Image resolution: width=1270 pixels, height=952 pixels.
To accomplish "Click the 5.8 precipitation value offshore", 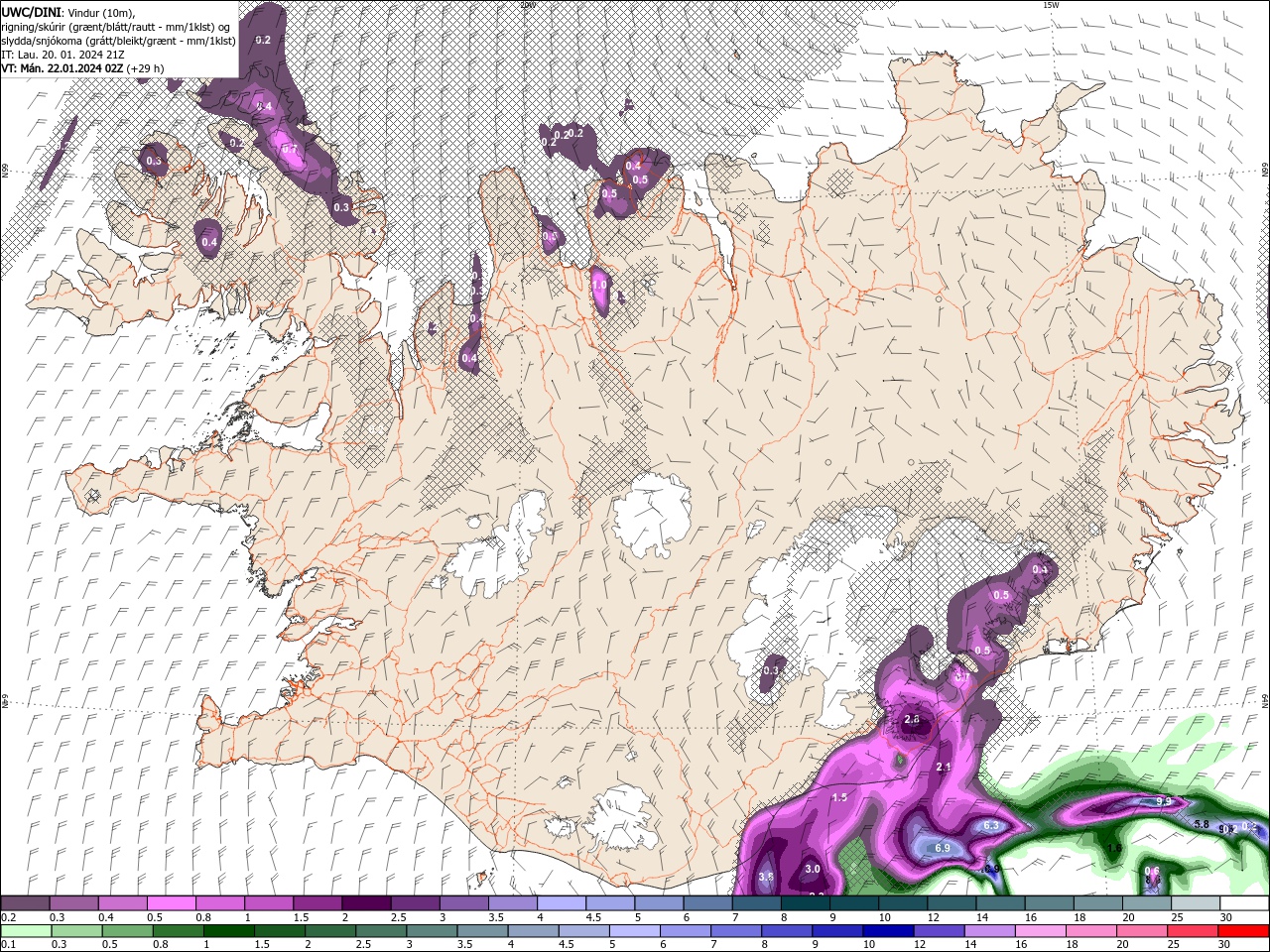I will tap(1201, 824).
